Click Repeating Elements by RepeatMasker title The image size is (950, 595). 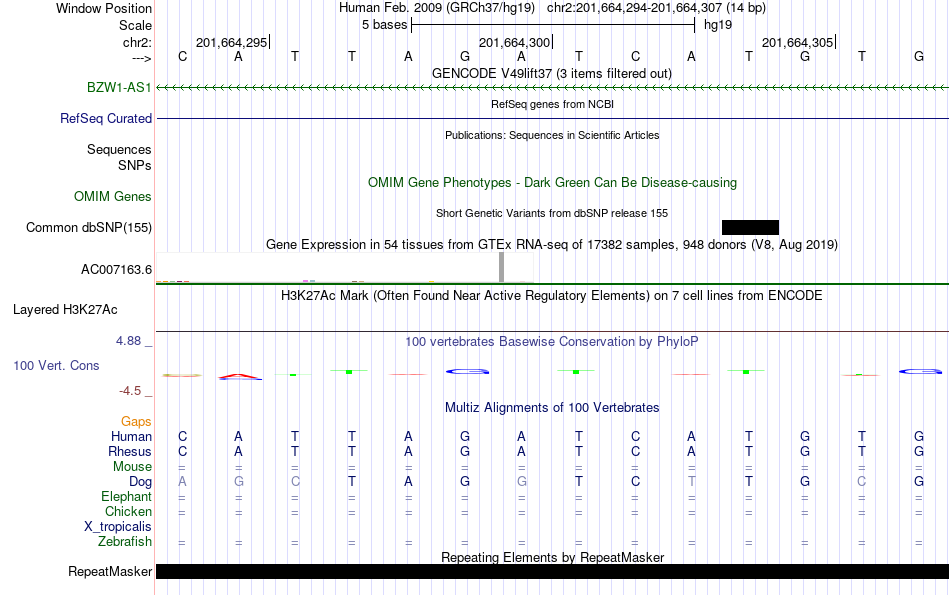[x=552, y=557]
